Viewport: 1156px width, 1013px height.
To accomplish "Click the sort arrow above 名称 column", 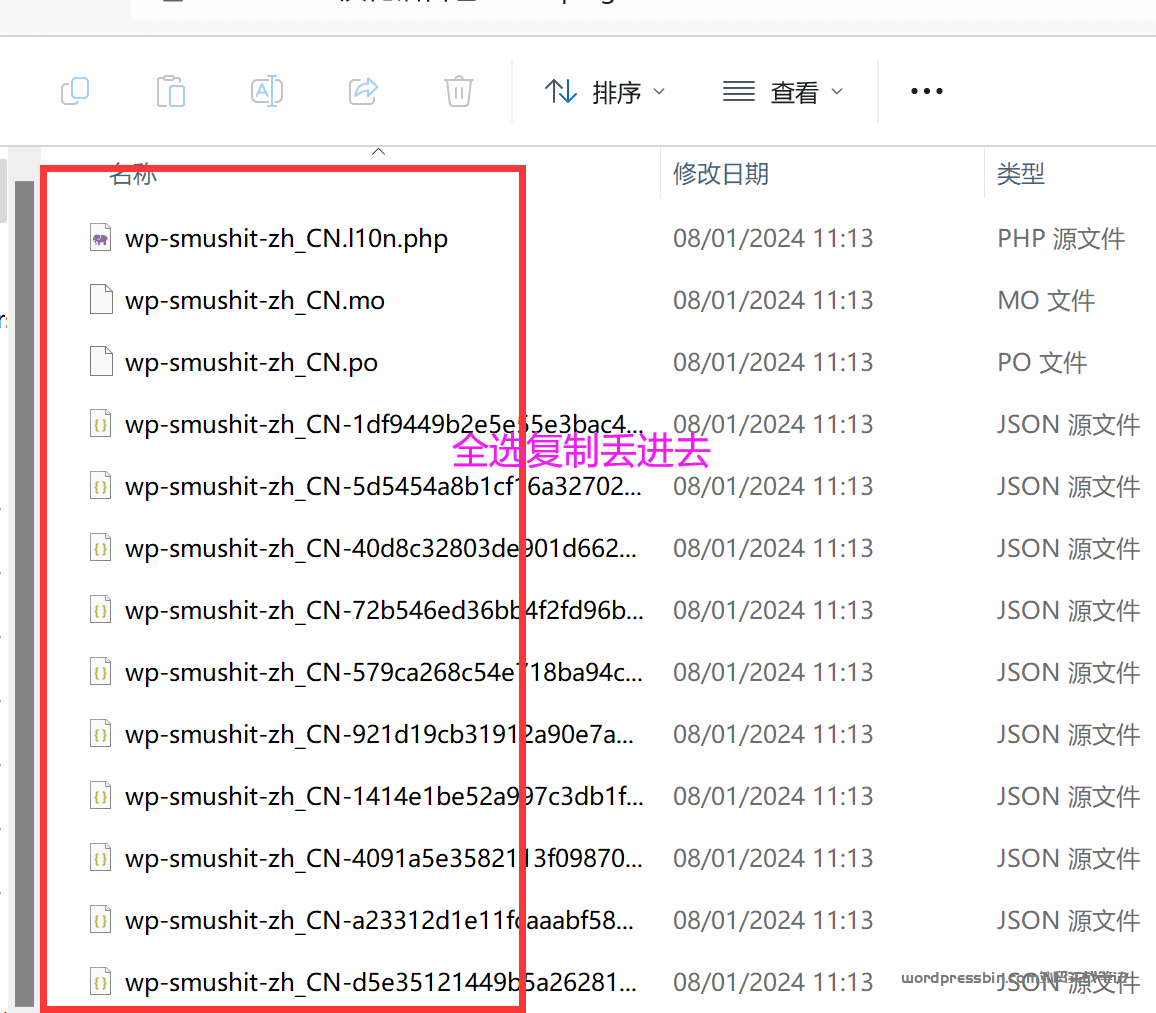I will tap(378, 152).
